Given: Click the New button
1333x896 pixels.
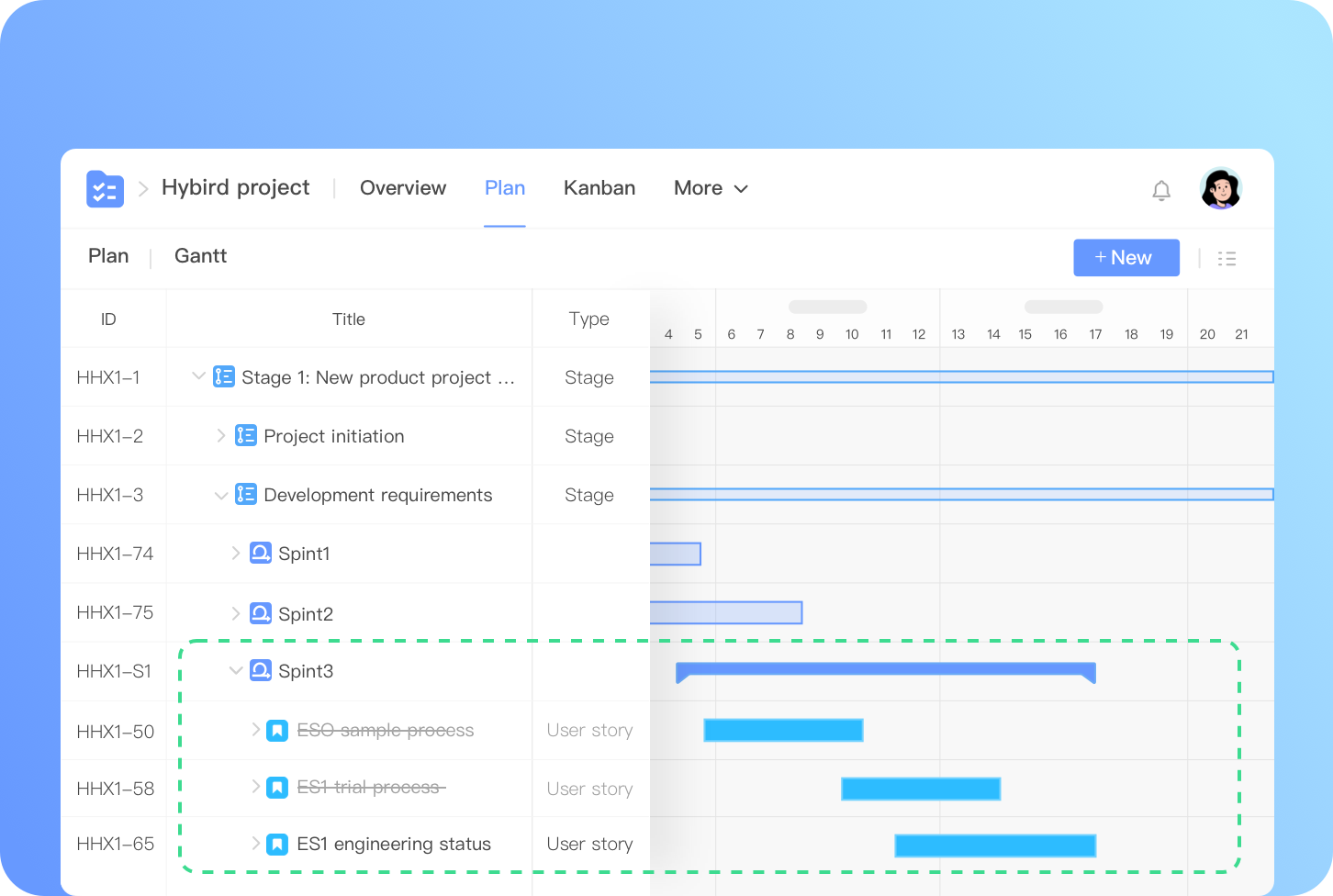Looking at the screenshot, I should tap(1126, 257).
